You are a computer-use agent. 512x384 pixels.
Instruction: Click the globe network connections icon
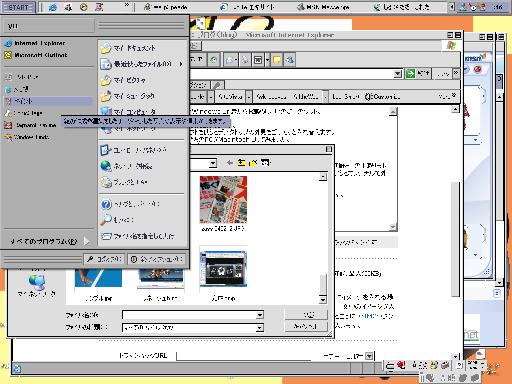(106, 166)
